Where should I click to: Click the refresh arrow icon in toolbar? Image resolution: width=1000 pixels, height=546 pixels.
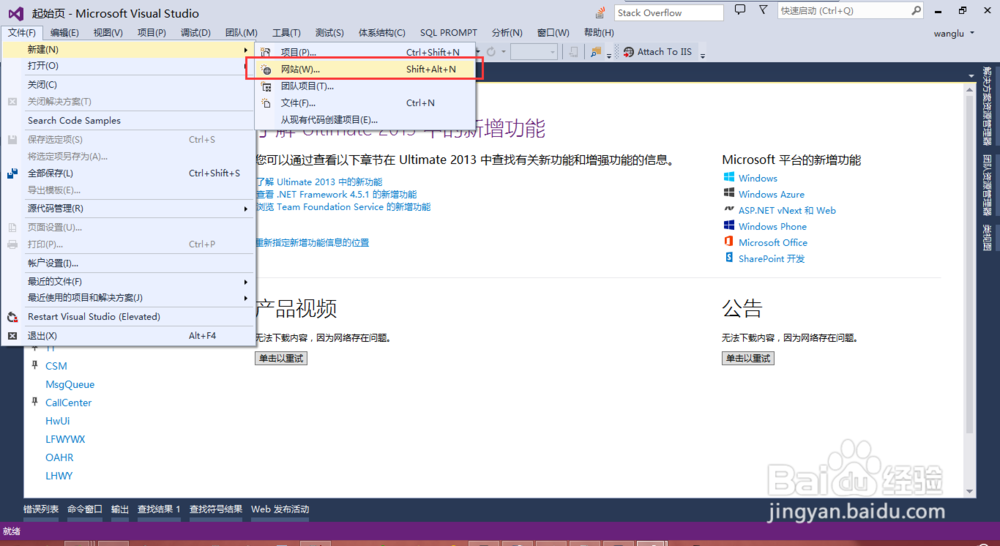click(x=491, y=52)
